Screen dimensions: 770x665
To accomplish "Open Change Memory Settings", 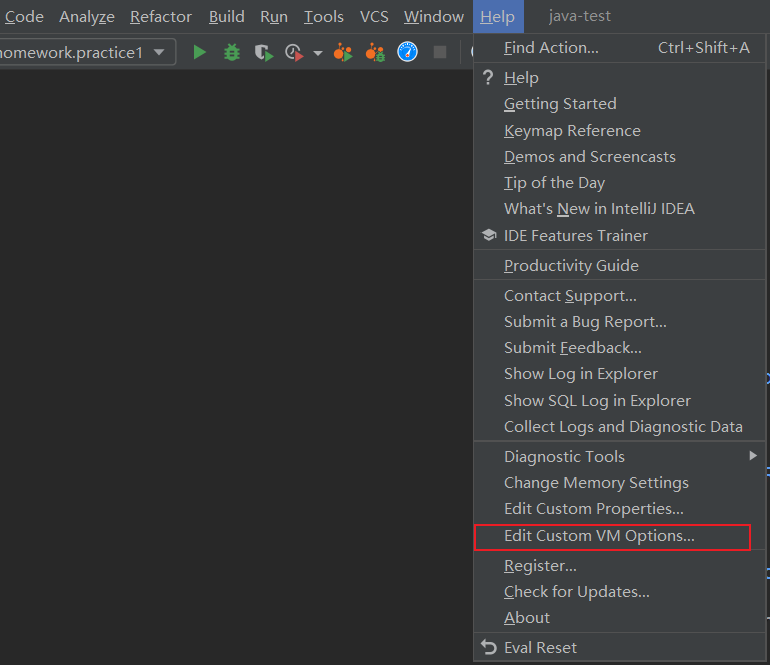I will tap(619, 483).
